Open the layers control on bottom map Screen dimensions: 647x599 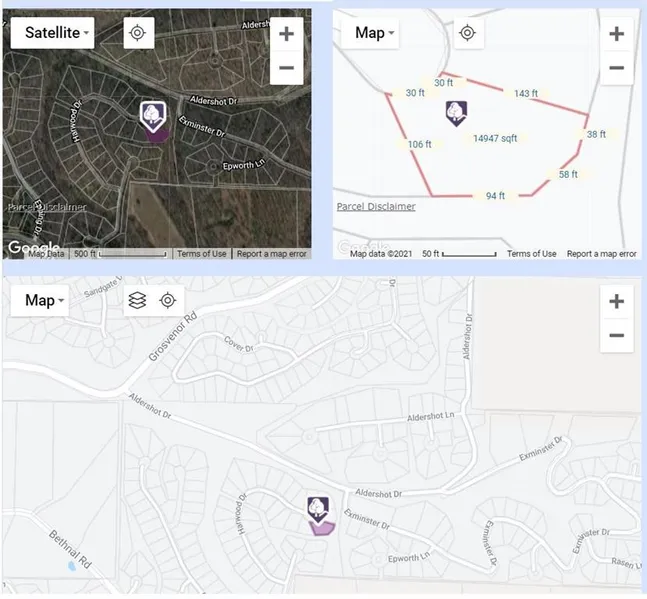point(138,300)
